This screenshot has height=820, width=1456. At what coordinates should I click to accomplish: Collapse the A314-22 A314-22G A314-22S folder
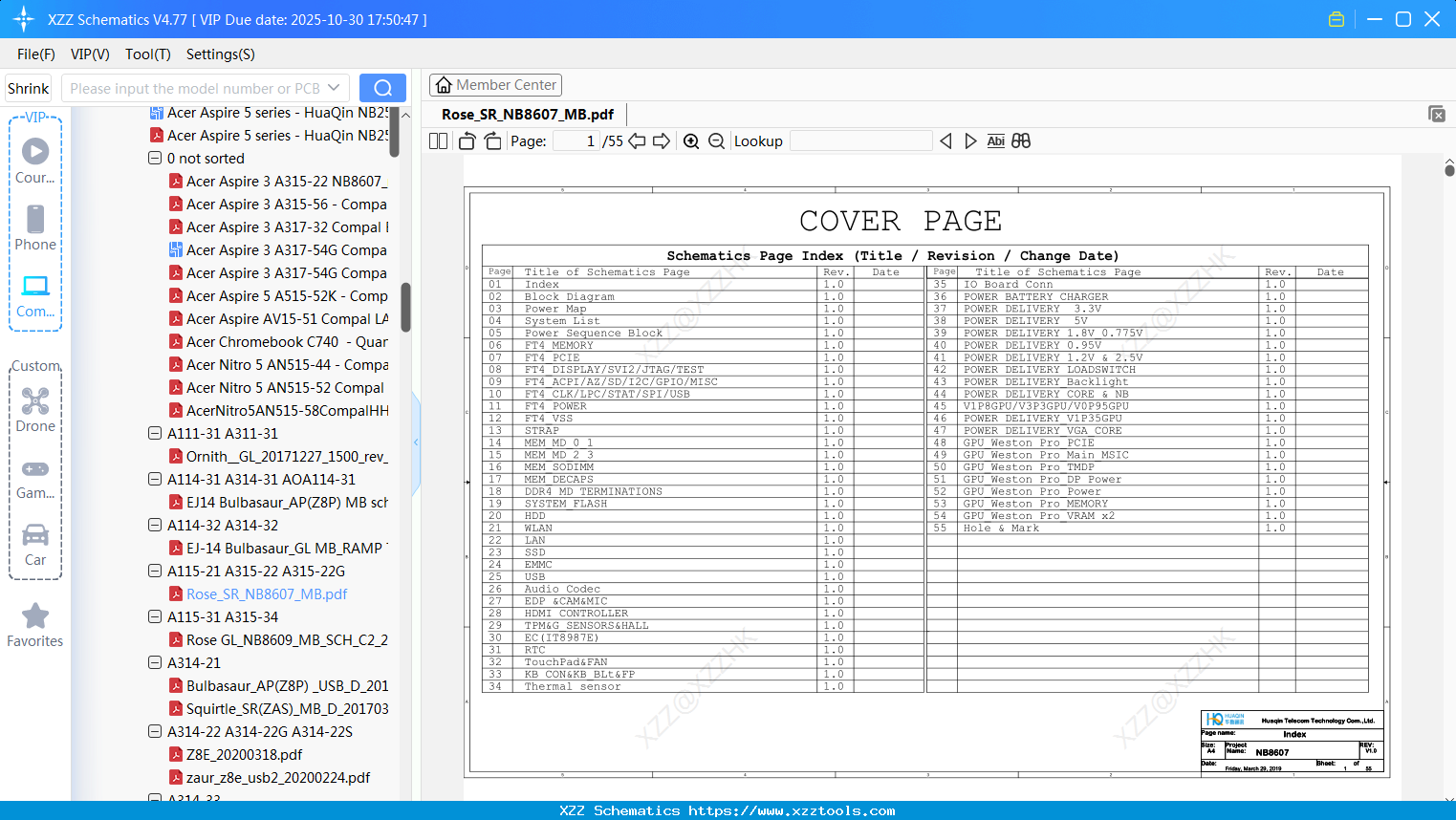(155, 731)
